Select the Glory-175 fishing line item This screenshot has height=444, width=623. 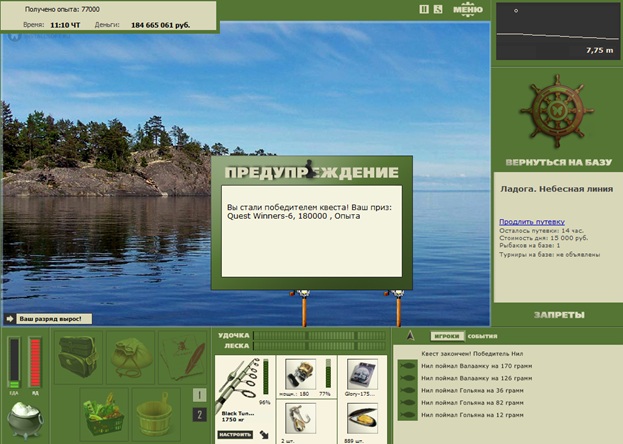click(362, 374)
